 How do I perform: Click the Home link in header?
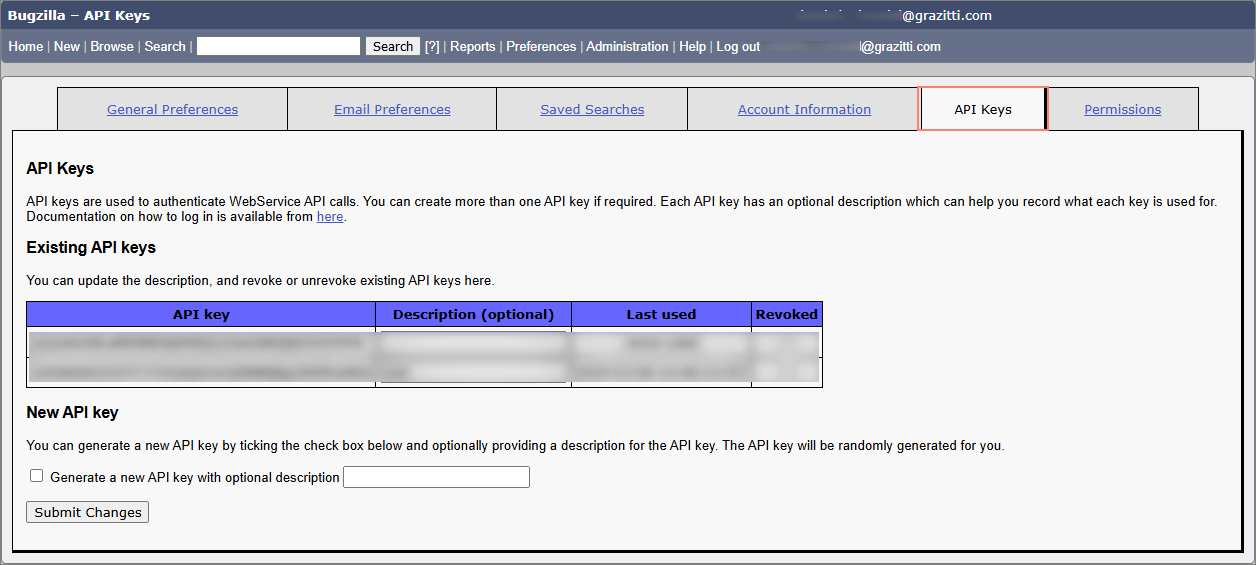pyautogui.click(x=26, y=47)
